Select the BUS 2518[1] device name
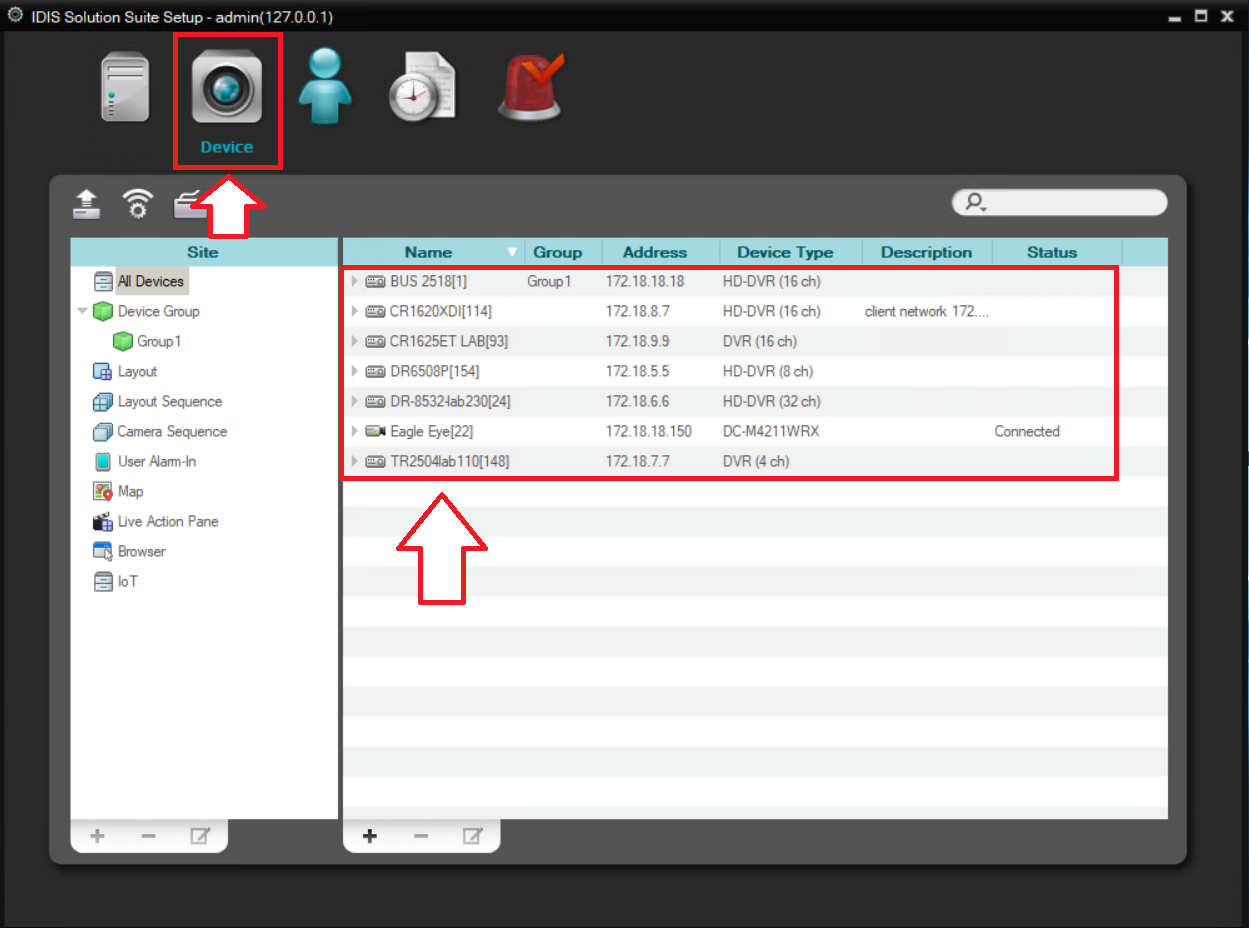This screenshot has width=1249, height=928. 428,281
